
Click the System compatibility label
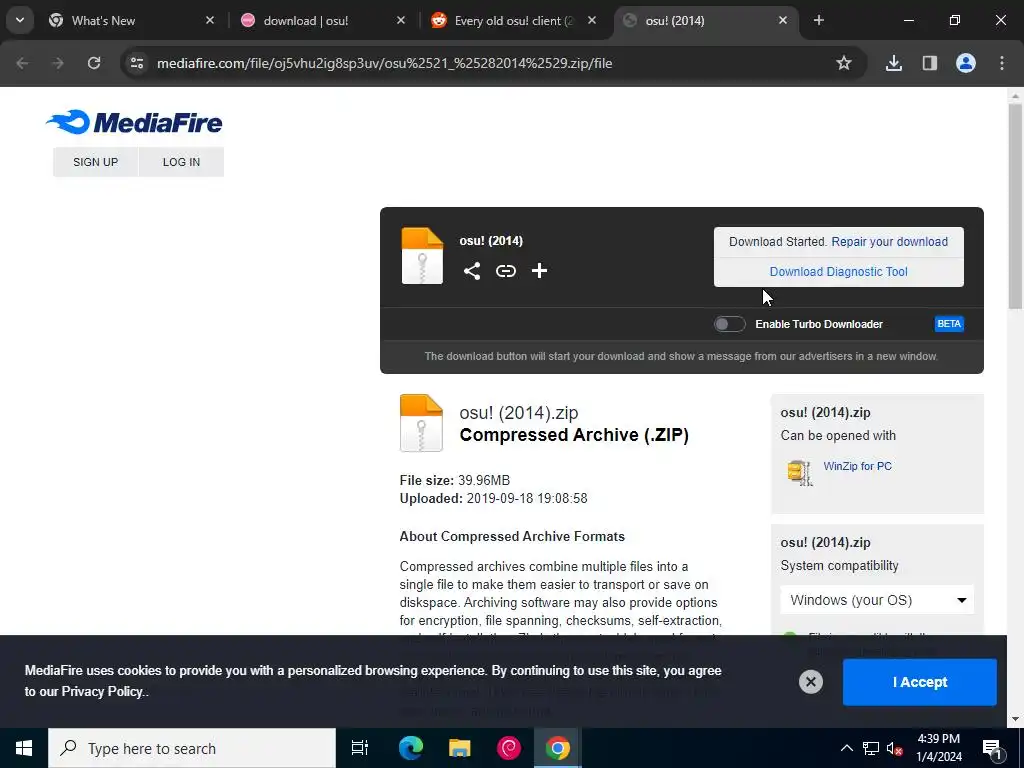pyautogui.click(x=839, y=566)
